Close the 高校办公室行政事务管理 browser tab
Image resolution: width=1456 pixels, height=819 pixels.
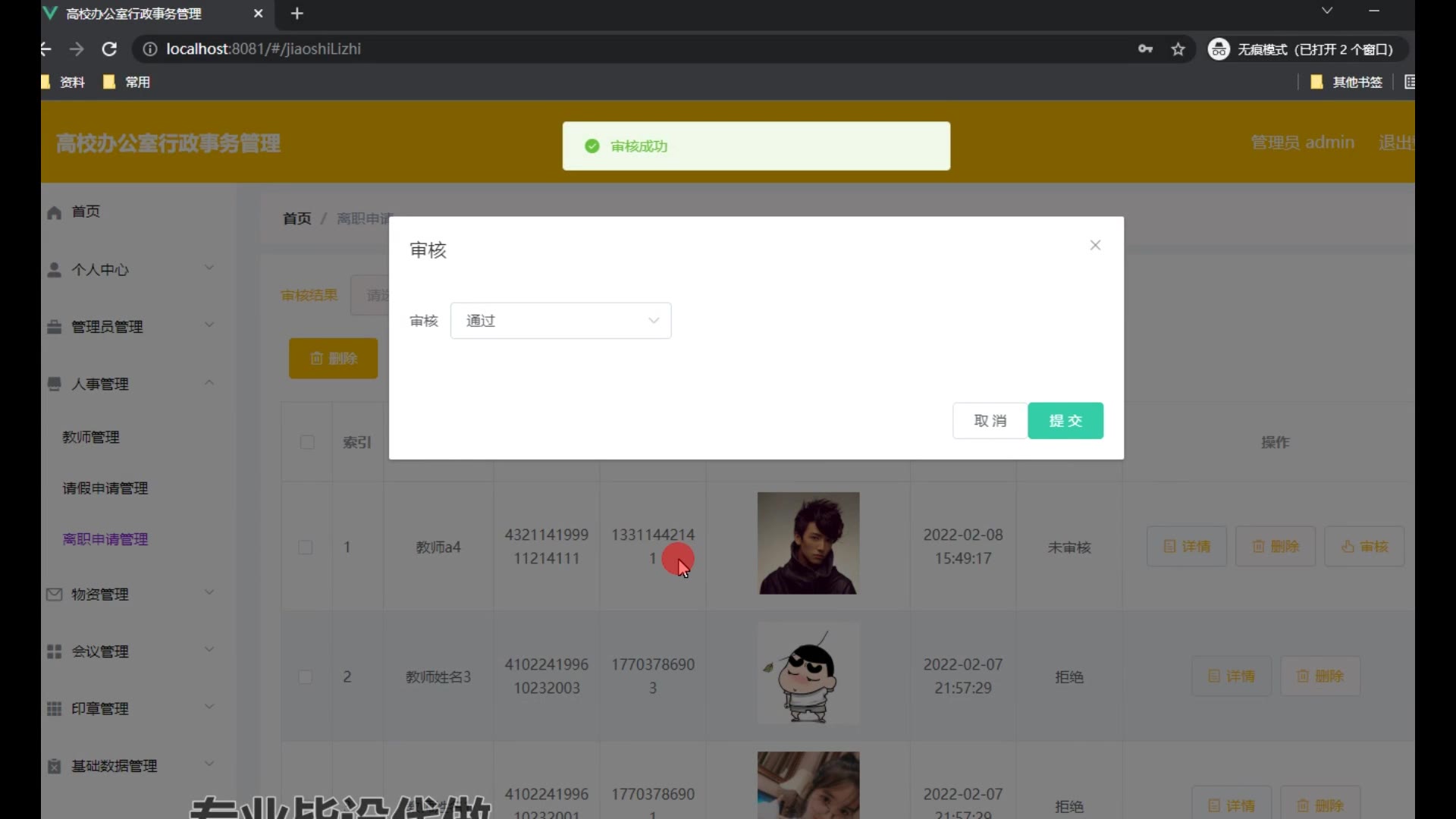[258, 14]
